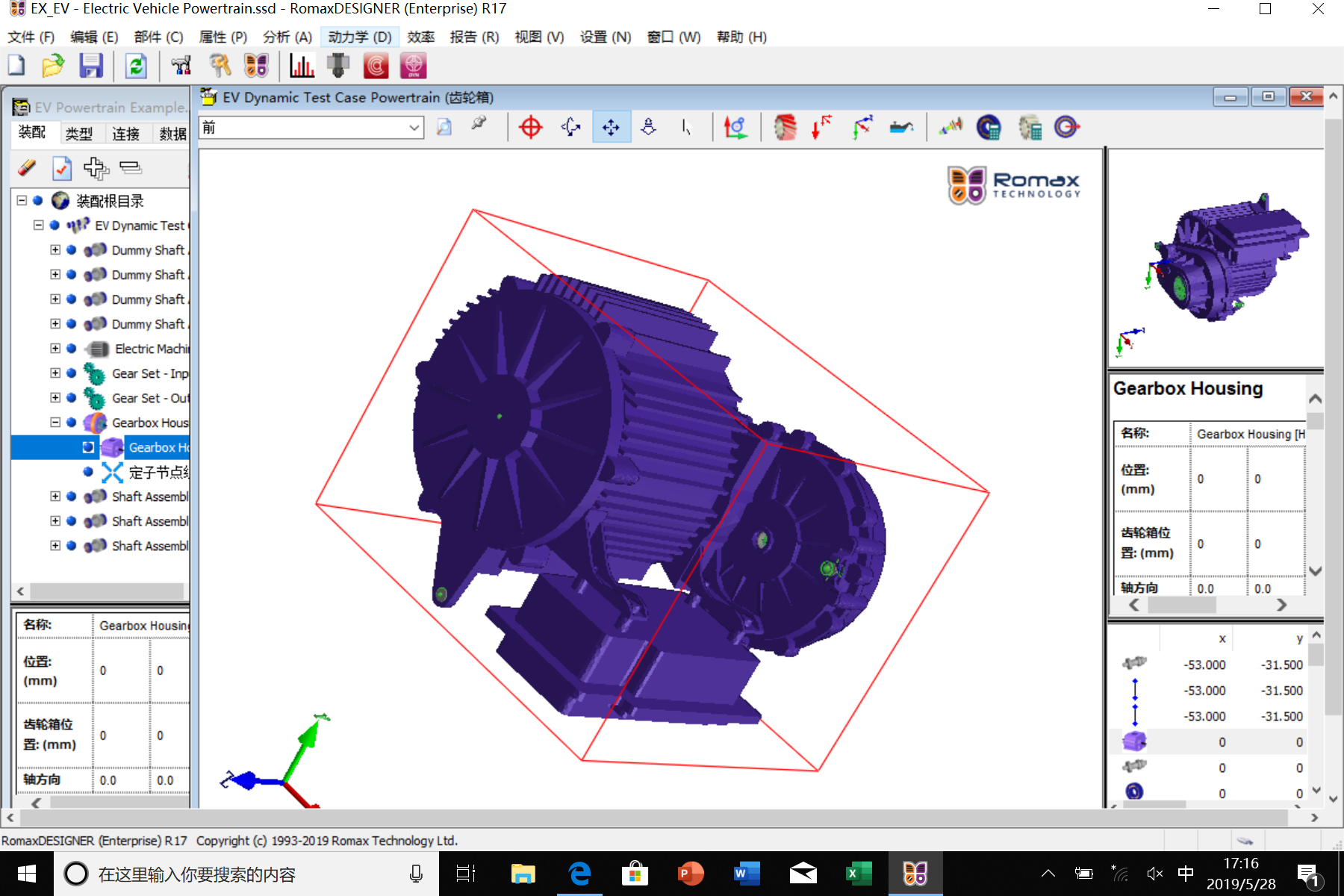The height and width of the screenshot is (896, 1344).
Task: Expand the Gear Set - Out node
Action: 55,398
